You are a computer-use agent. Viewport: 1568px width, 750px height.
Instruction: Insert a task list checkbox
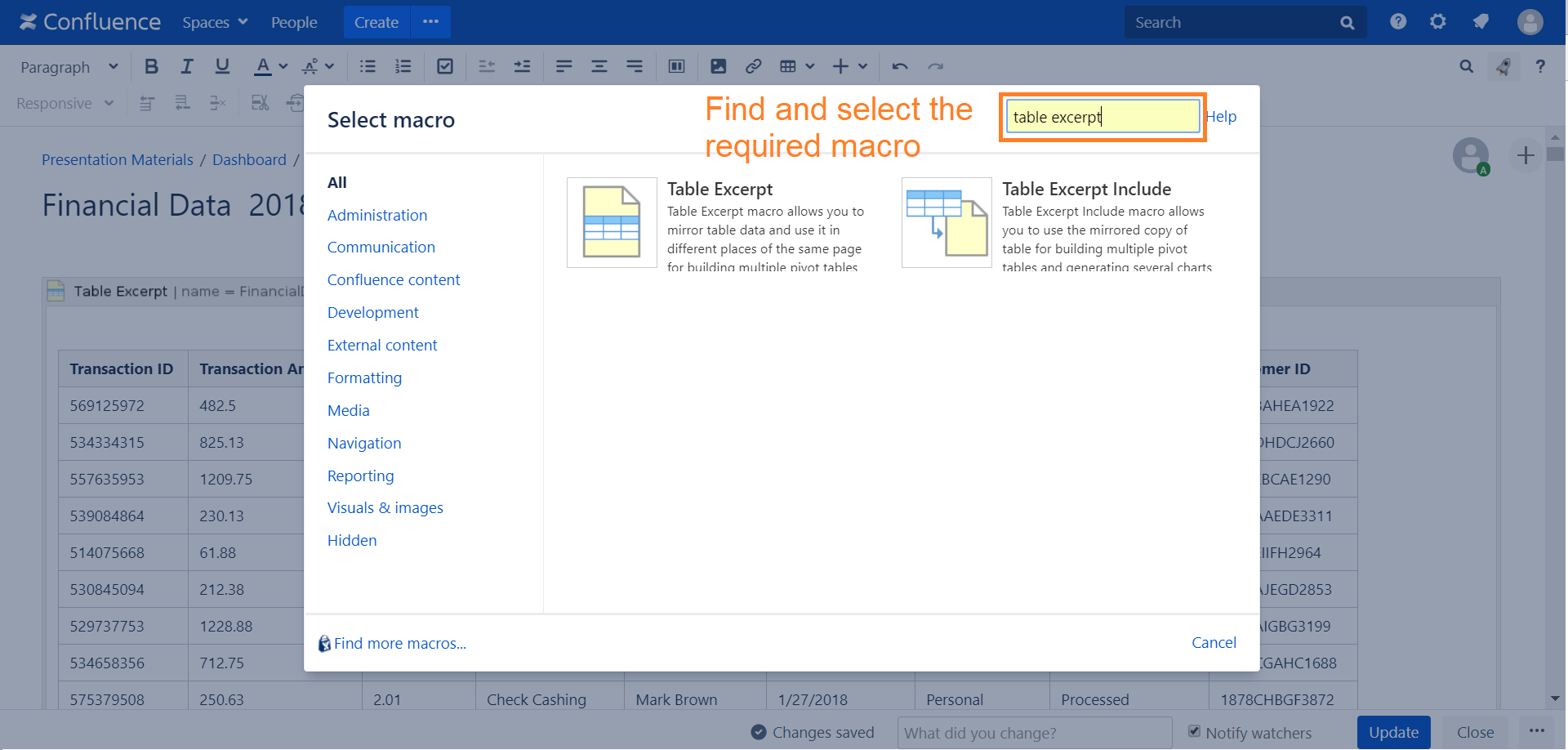point(445,67)
